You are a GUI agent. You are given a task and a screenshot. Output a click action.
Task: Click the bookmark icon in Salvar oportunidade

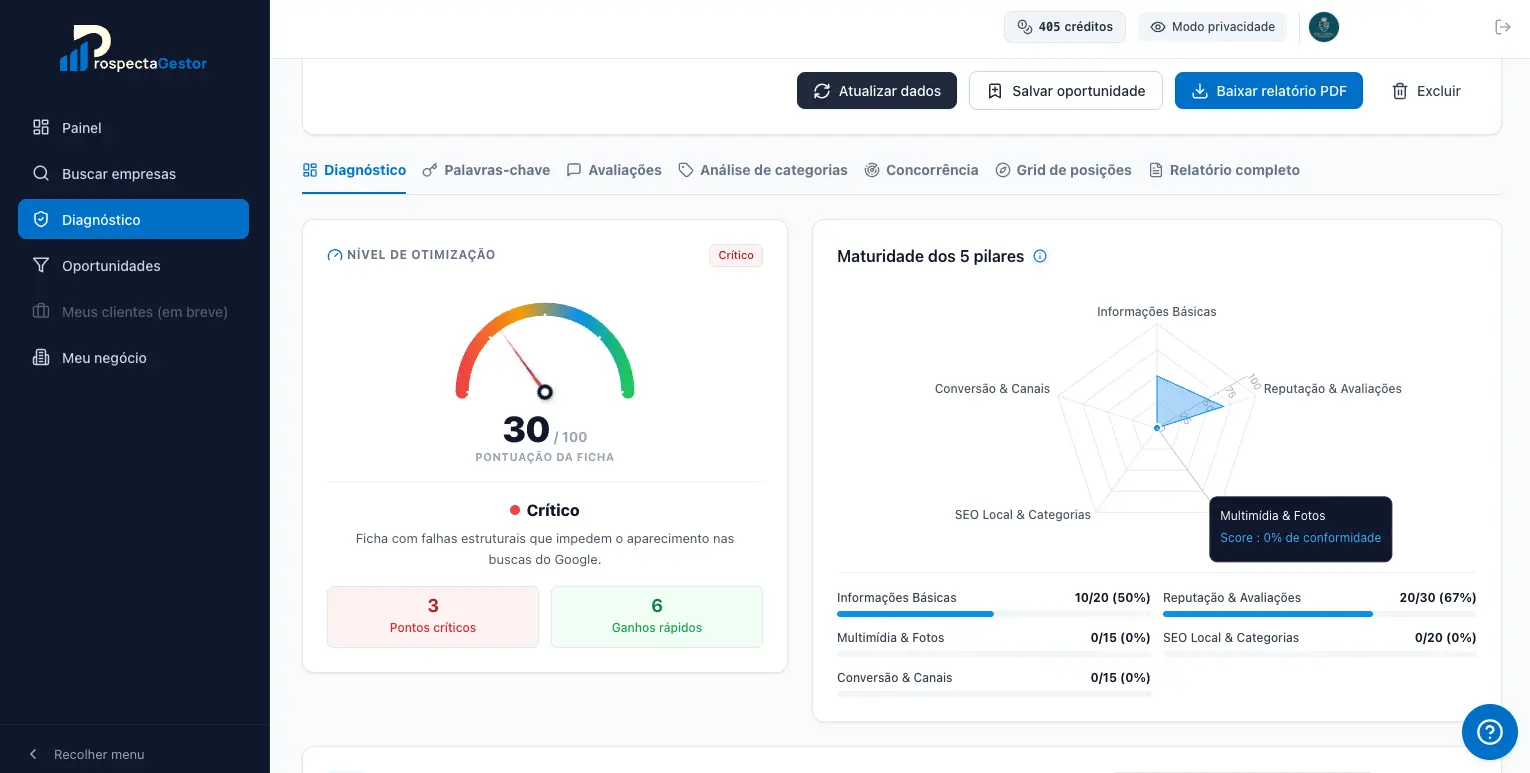point(995,91)
